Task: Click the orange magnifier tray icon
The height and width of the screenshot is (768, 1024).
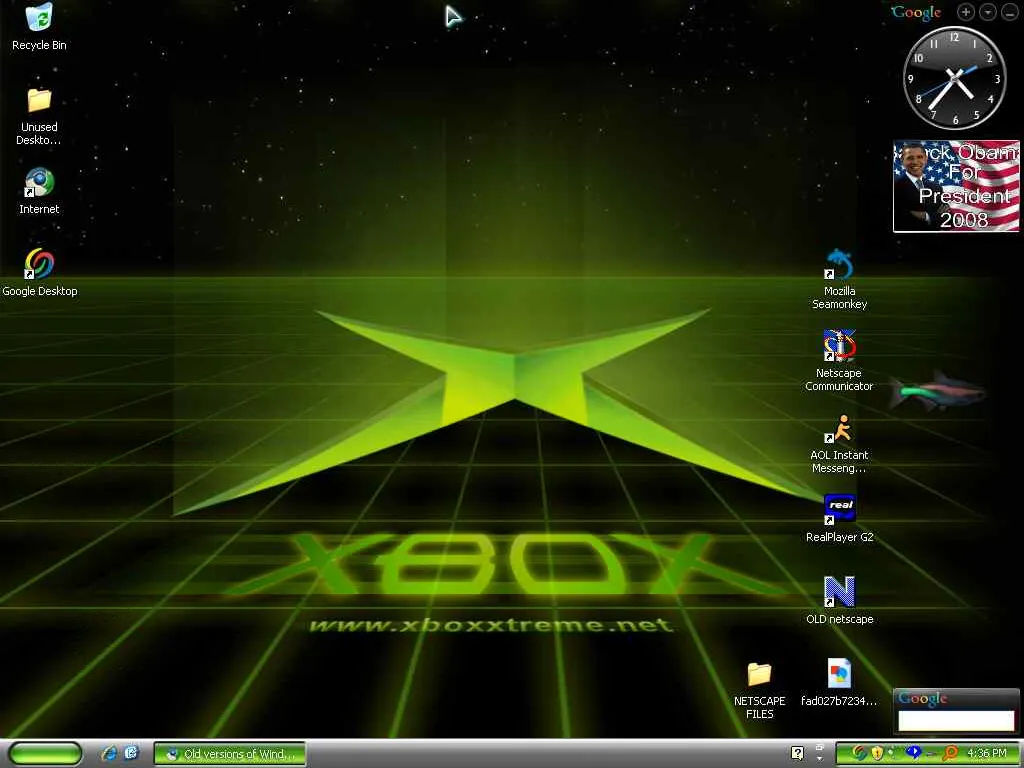Action: coord(950,754)
